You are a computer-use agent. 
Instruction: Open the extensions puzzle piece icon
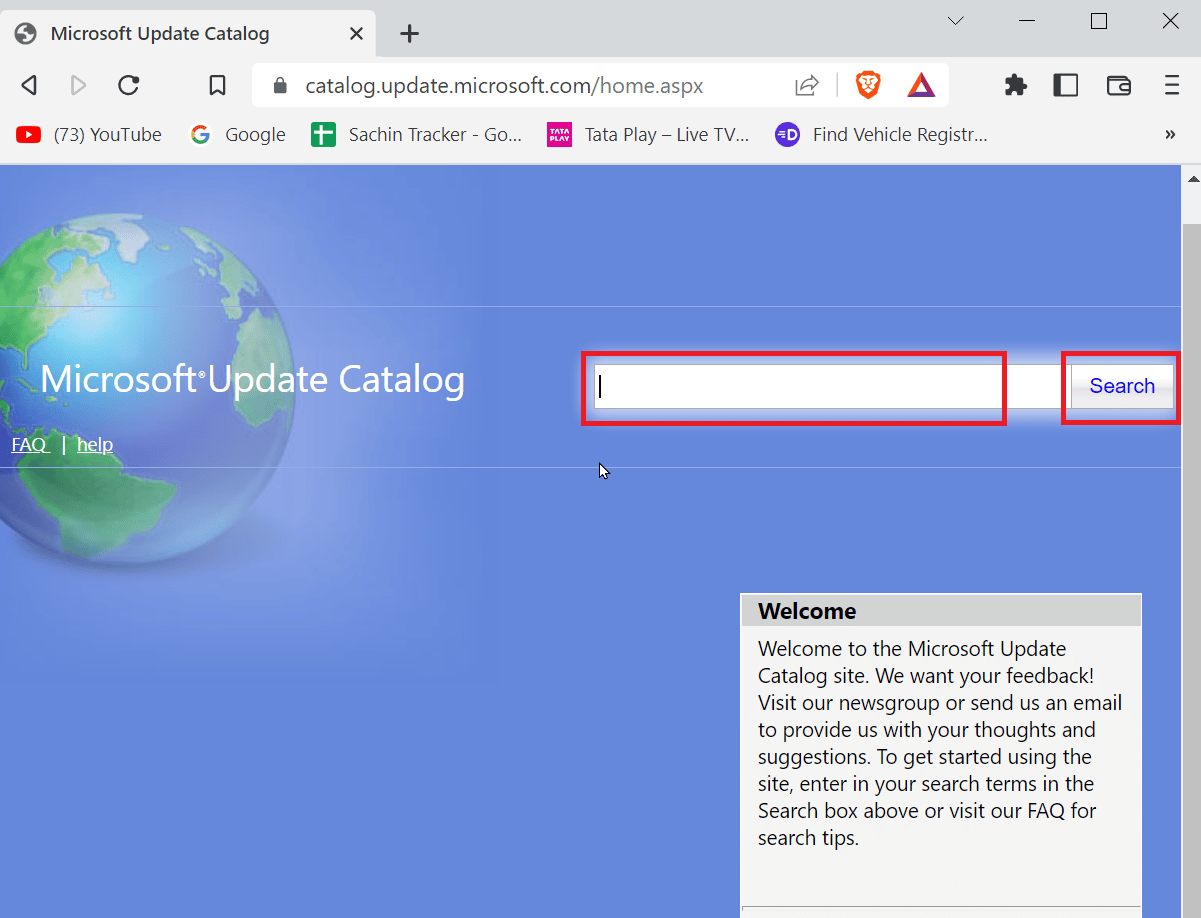point(1016,85)
